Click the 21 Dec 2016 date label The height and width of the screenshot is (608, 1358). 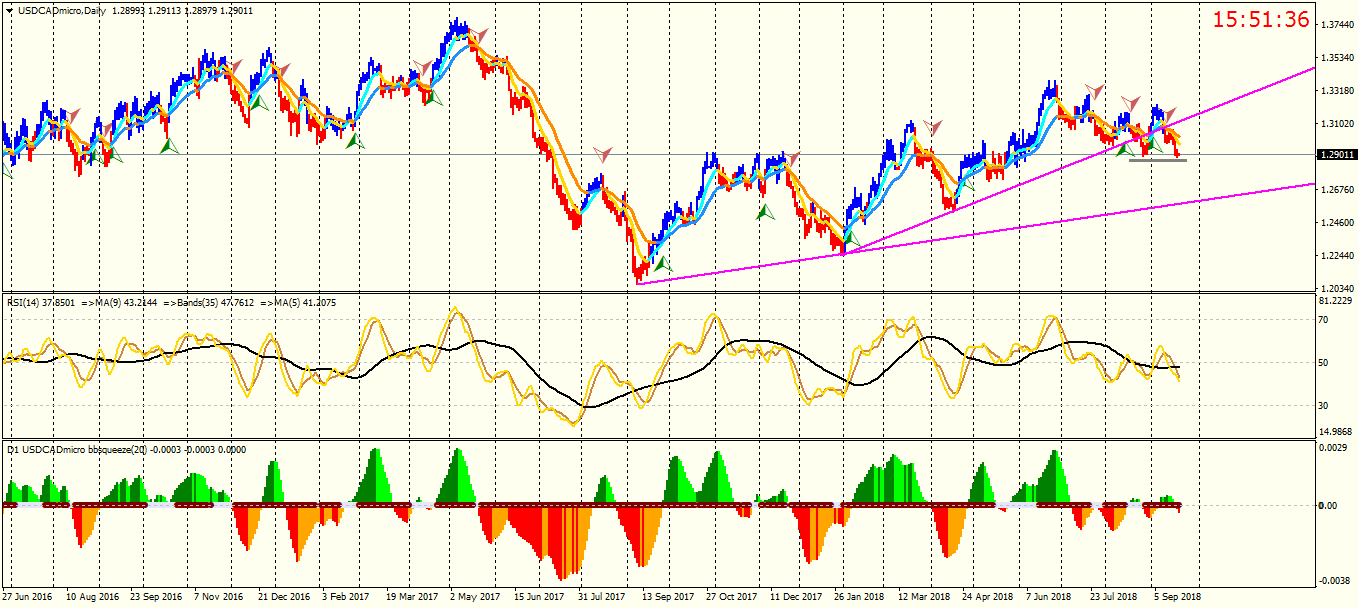[x=285, y=597]
